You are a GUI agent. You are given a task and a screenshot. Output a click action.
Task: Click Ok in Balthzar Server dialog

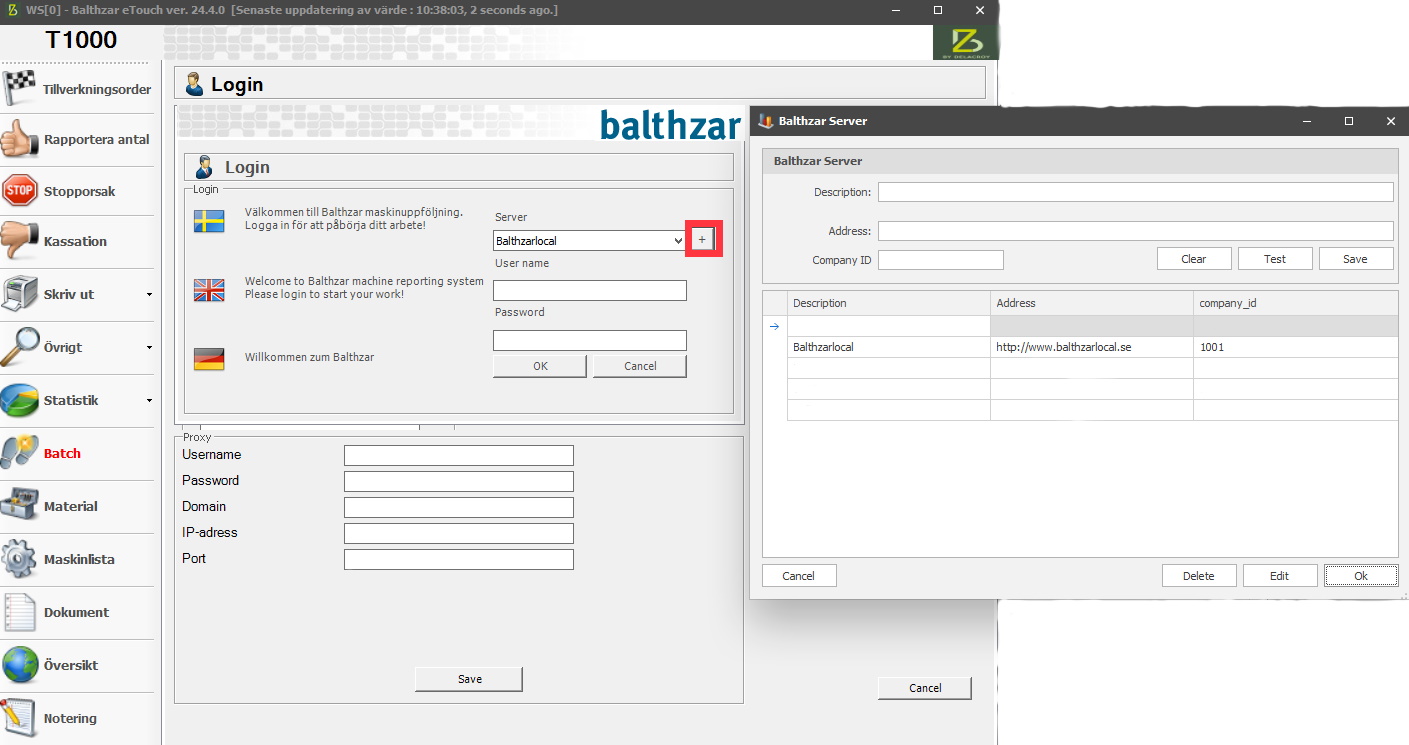click(x=1361, y=575)
